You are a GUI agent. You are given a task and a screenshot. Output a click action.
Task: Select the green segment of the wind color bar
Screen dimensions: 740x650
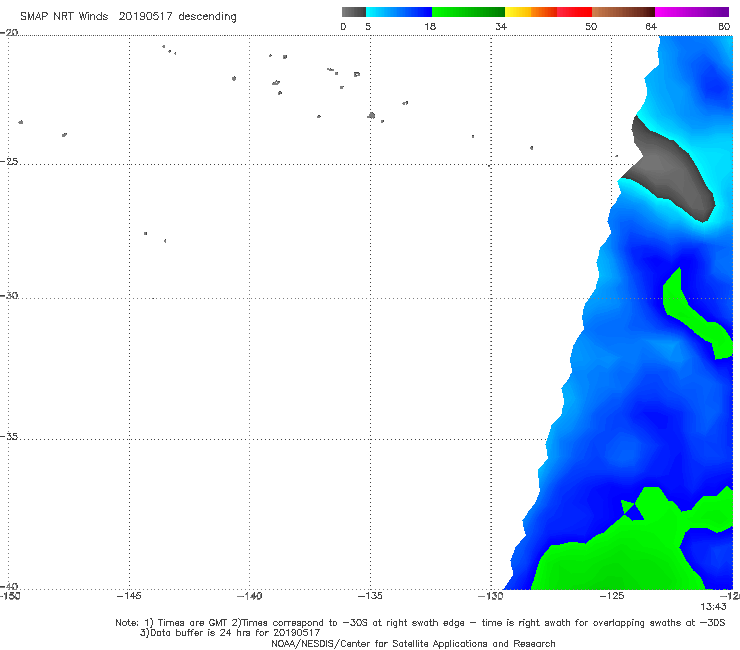pyautogui.click(x=468, y=12)
